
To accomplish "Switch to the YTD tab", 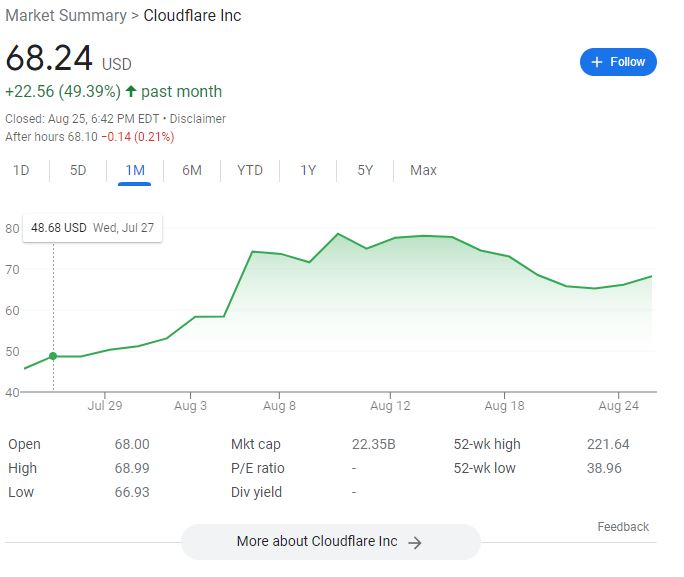I will pos(250,170).
